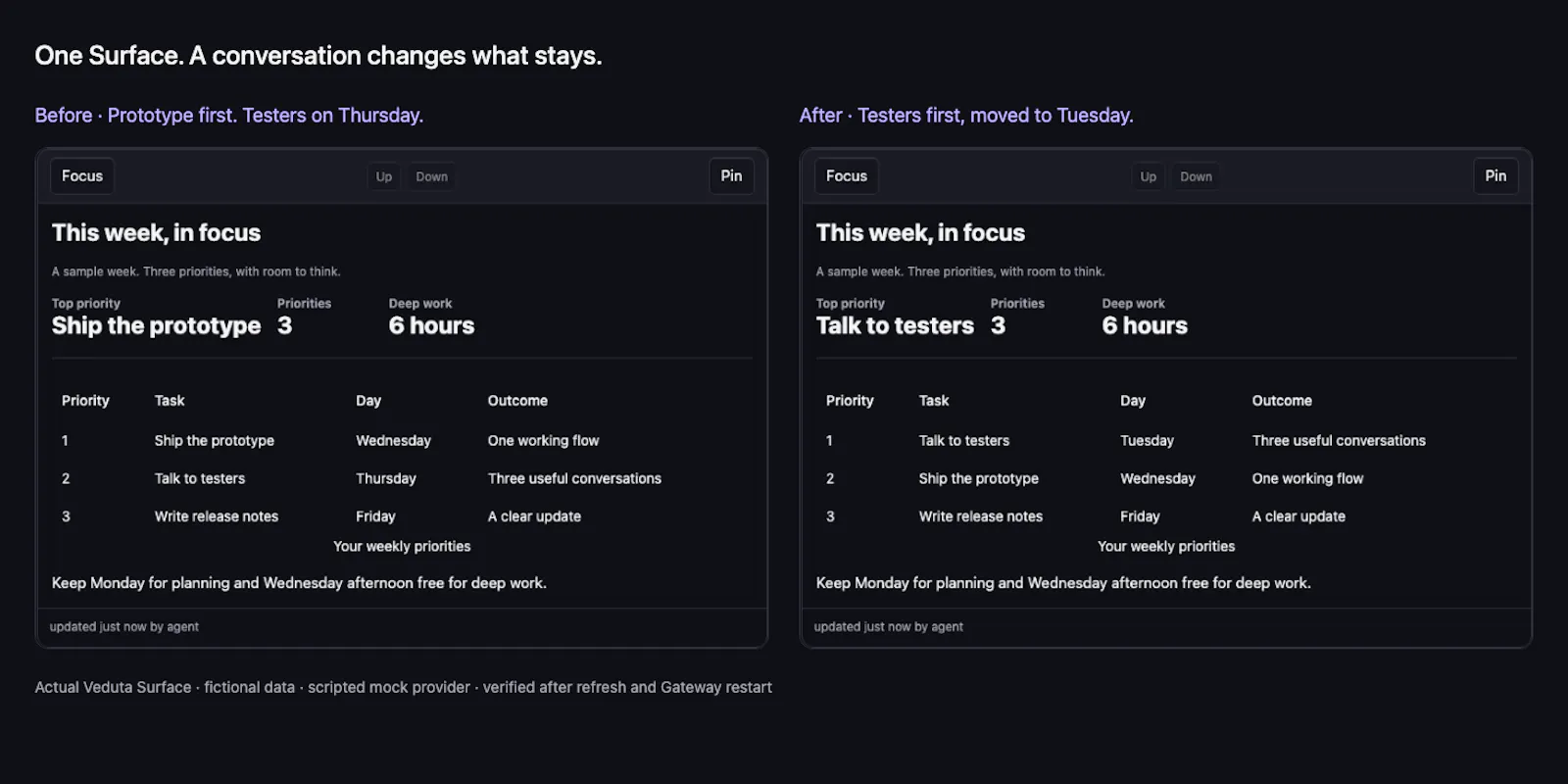
Task: Click the Focus button in the Before panel
Action: point(82,176)
